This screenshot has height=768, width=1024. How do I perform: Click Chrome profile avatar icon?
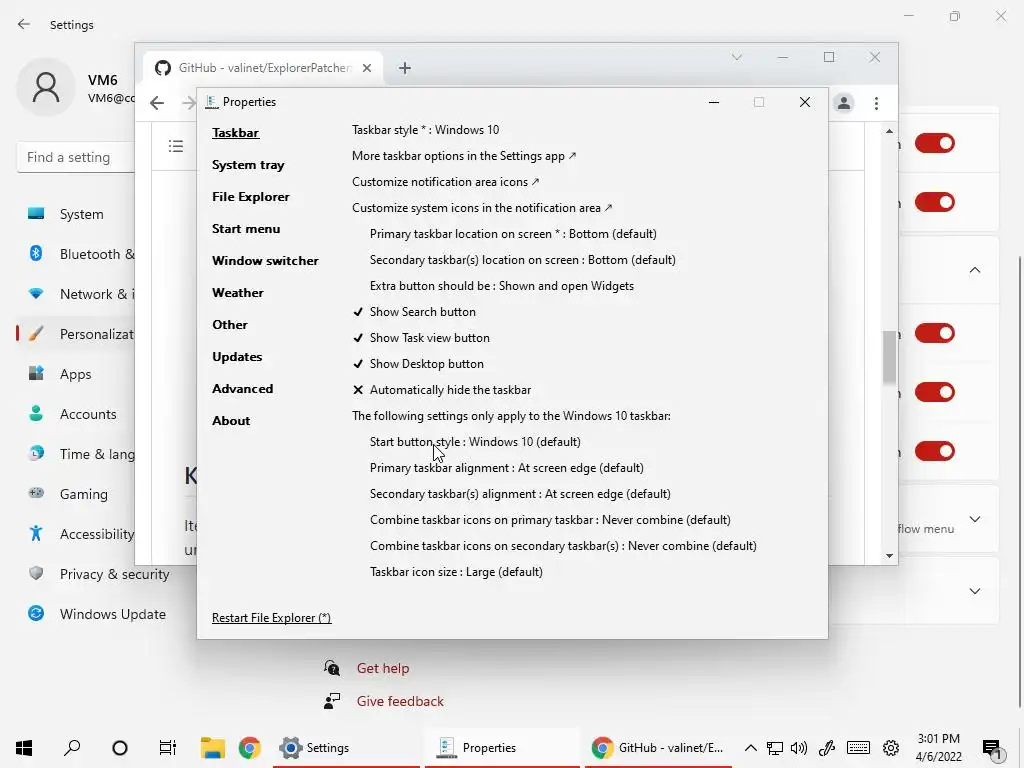pyautogui.click(x=844, y=103)
